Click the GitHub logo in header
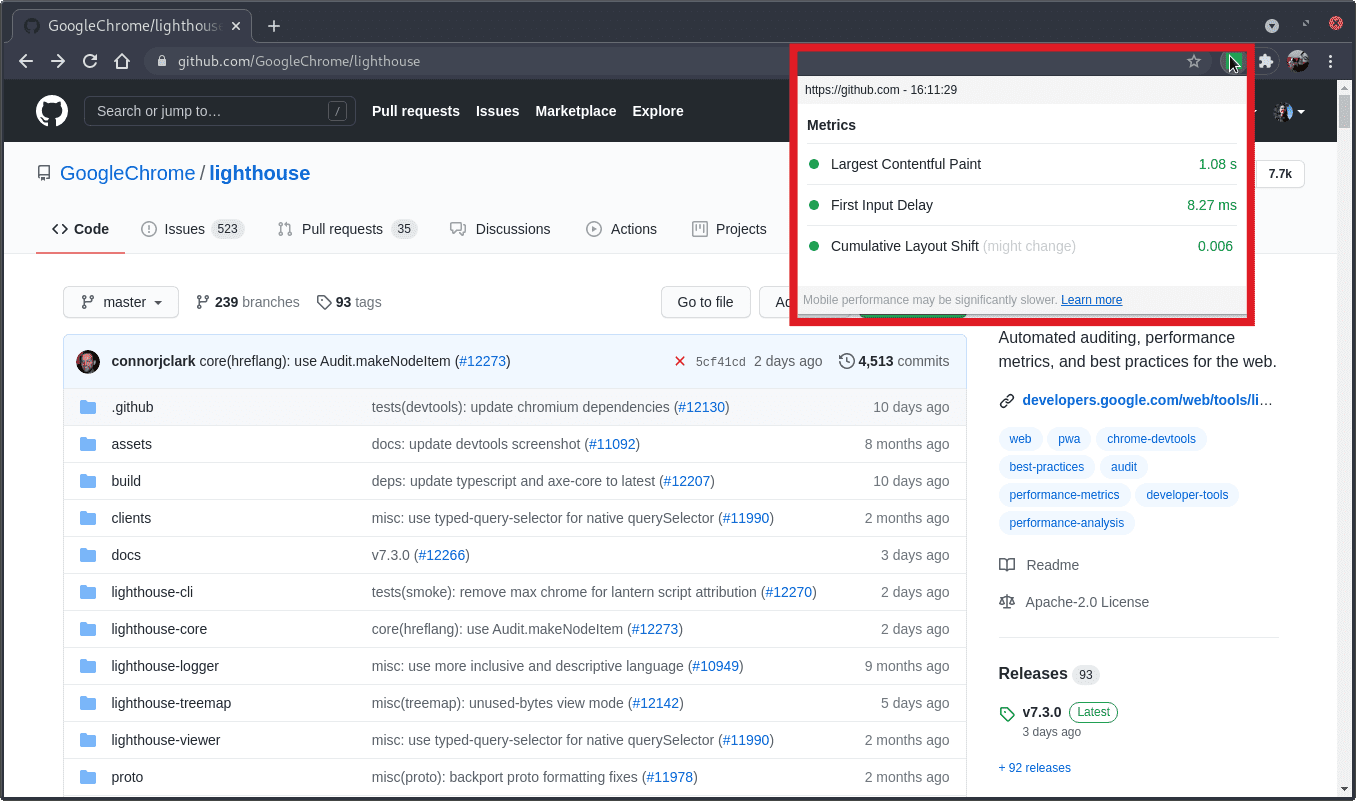Image resolution: width=1356 pixels, height=801 pixels. (x=52, y=111)
